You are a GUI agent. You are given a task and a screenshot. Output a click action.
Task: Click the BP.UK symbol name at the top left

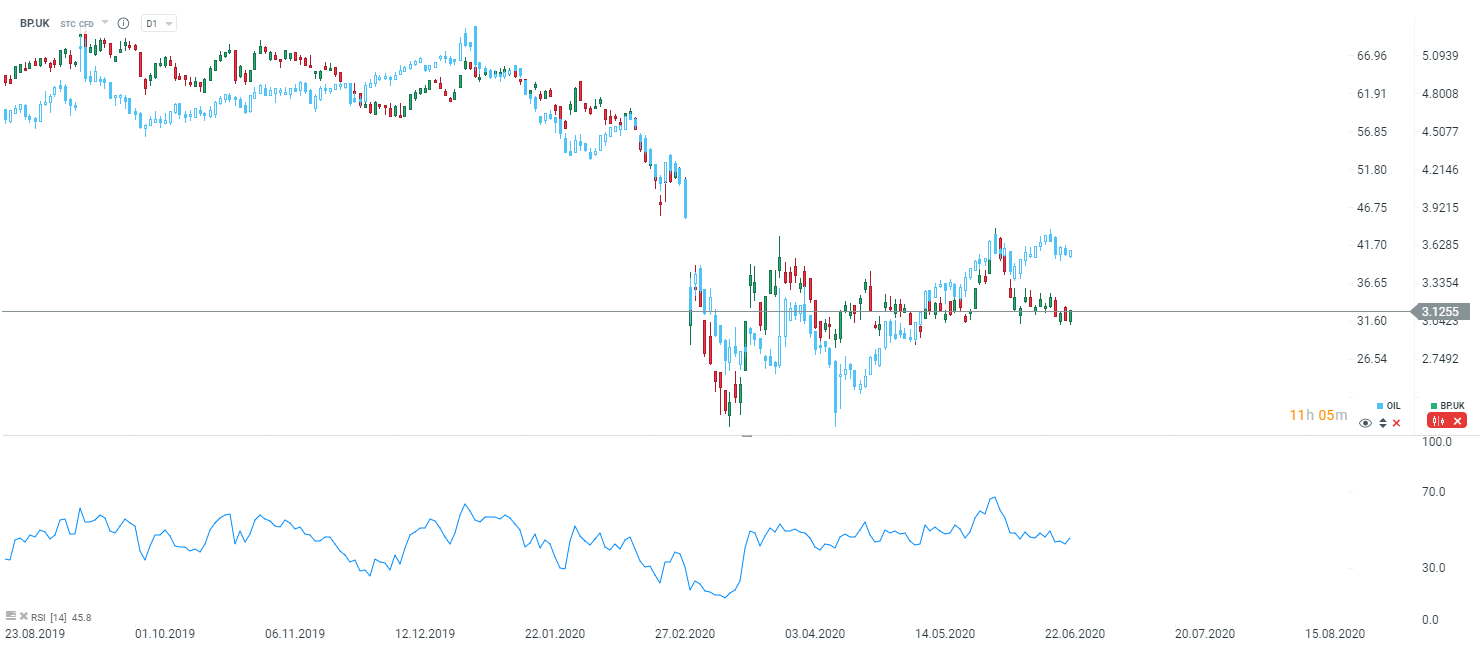click(x=34, y=23)
